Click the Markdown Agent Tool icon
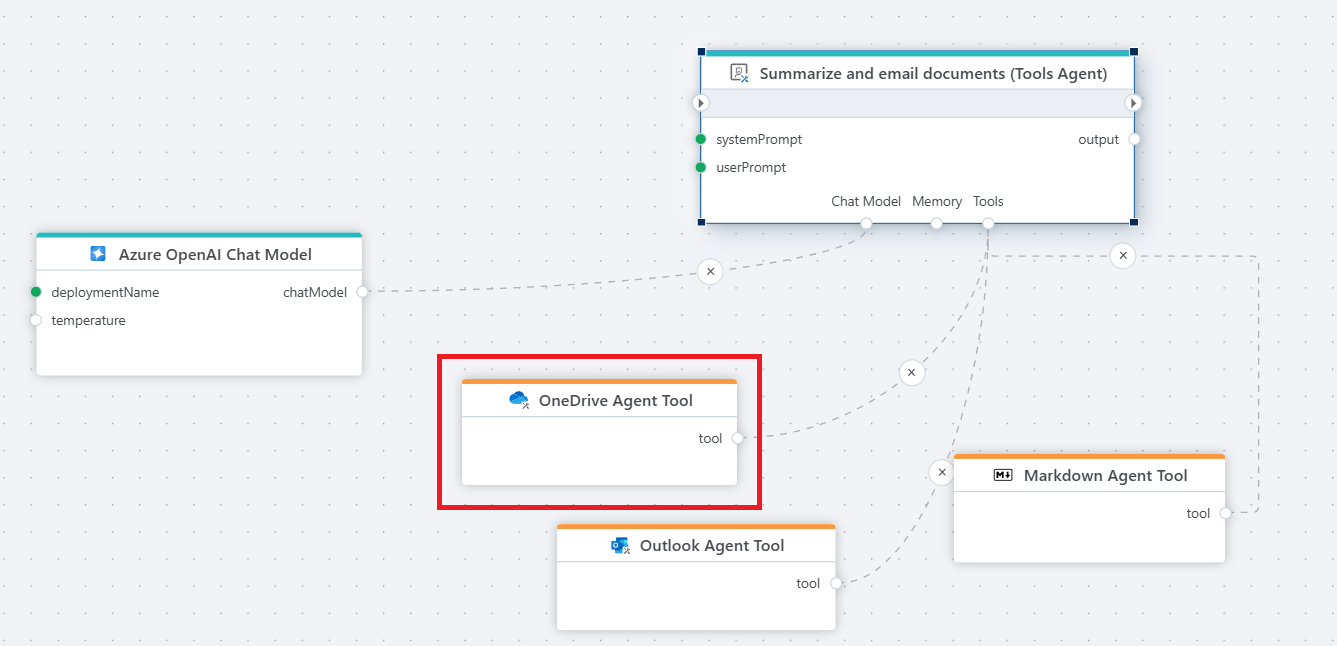The width and height of the screenshot is (1337, 646). (1003, 476)
